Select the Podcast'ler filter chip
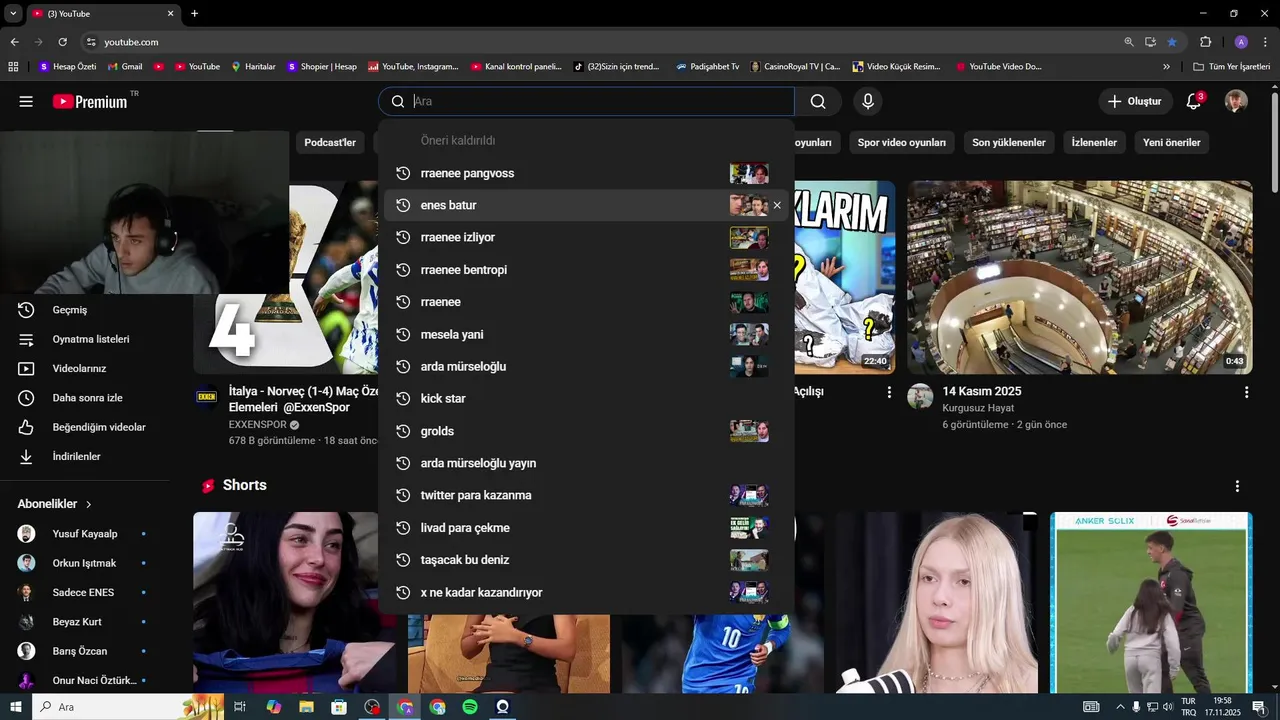 tap(330, 142)
